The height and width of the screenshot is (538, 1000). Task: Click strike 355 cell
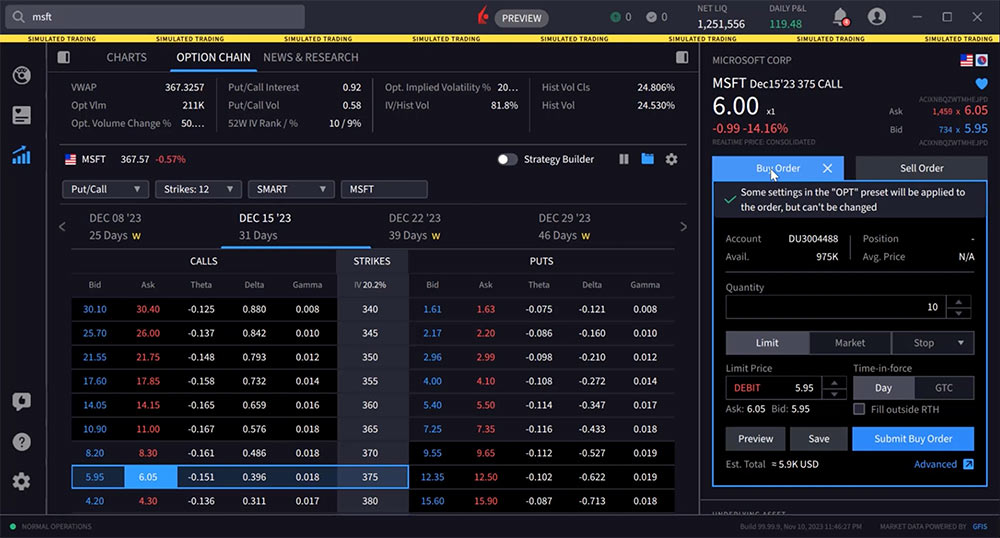pos(370,381)
